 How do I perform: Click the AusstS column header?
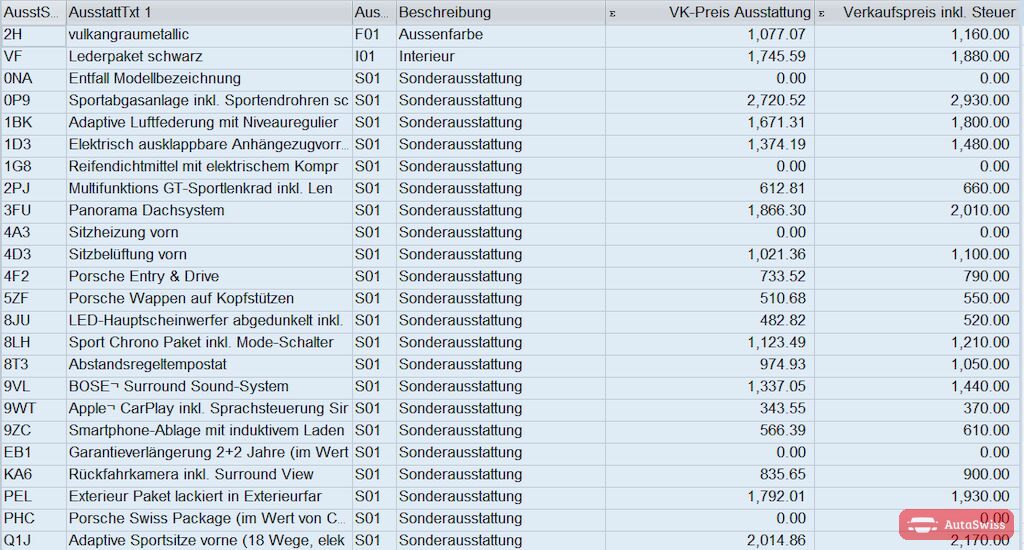[33, 12]
